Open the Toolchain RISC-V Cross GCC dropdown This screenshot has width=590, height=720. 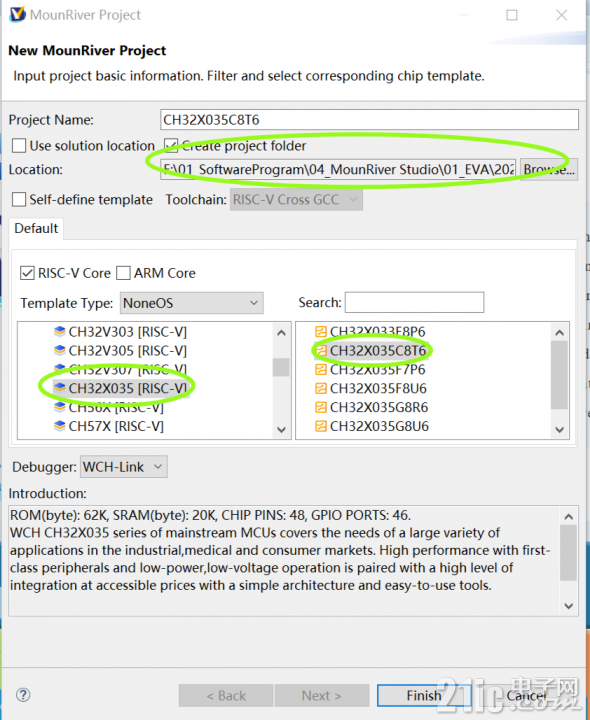point(296,200)
